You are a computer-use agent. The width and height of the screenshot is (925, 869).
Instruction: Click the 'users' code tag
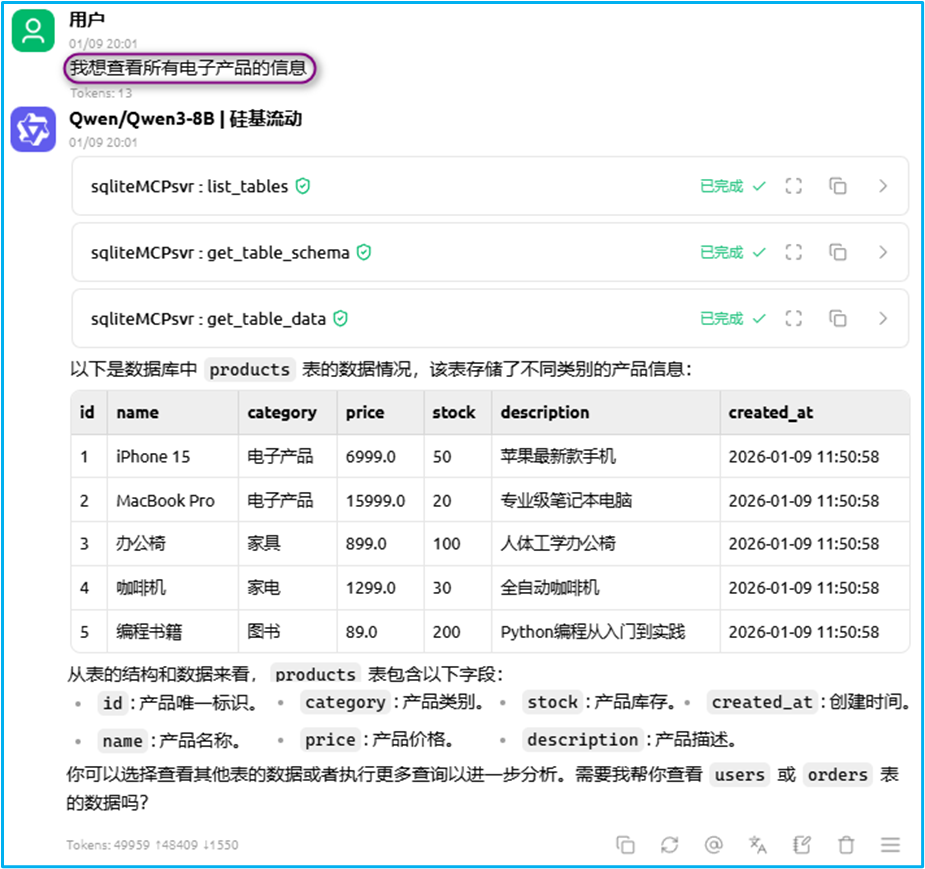click(740, 775)
